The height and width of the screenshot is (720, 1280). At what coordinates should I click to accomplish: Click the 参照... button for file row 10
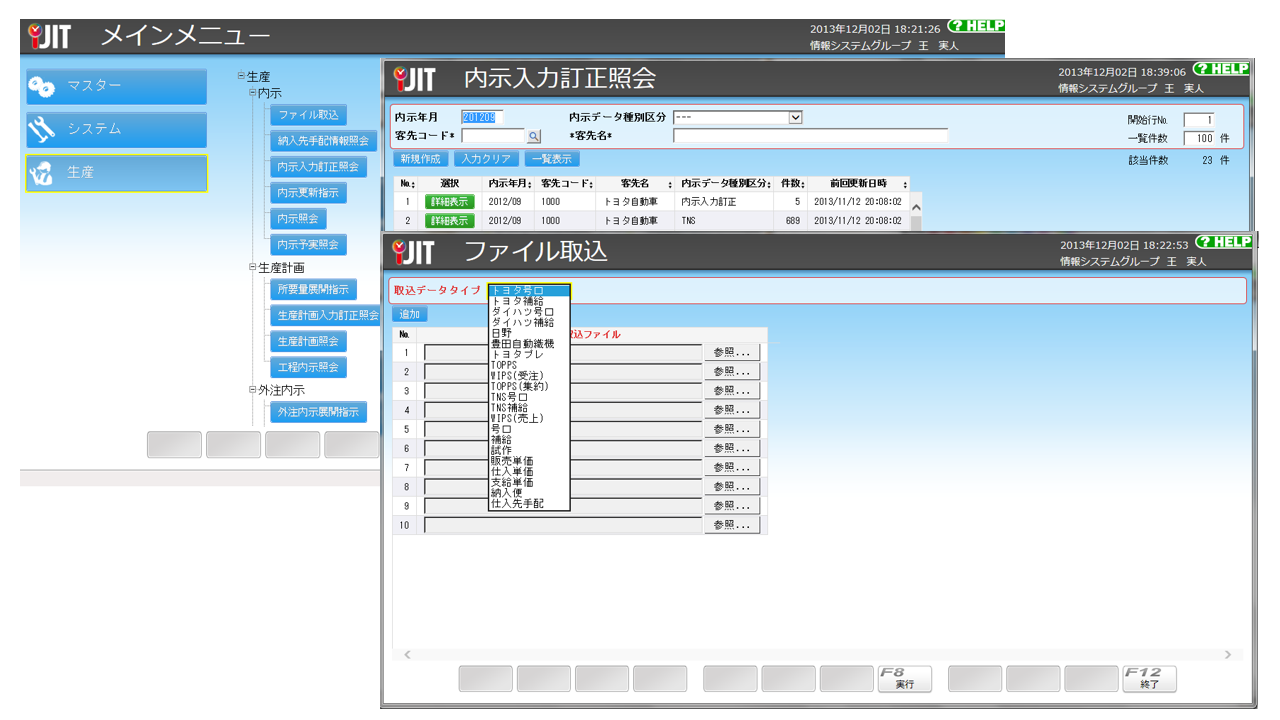[732, 525]
